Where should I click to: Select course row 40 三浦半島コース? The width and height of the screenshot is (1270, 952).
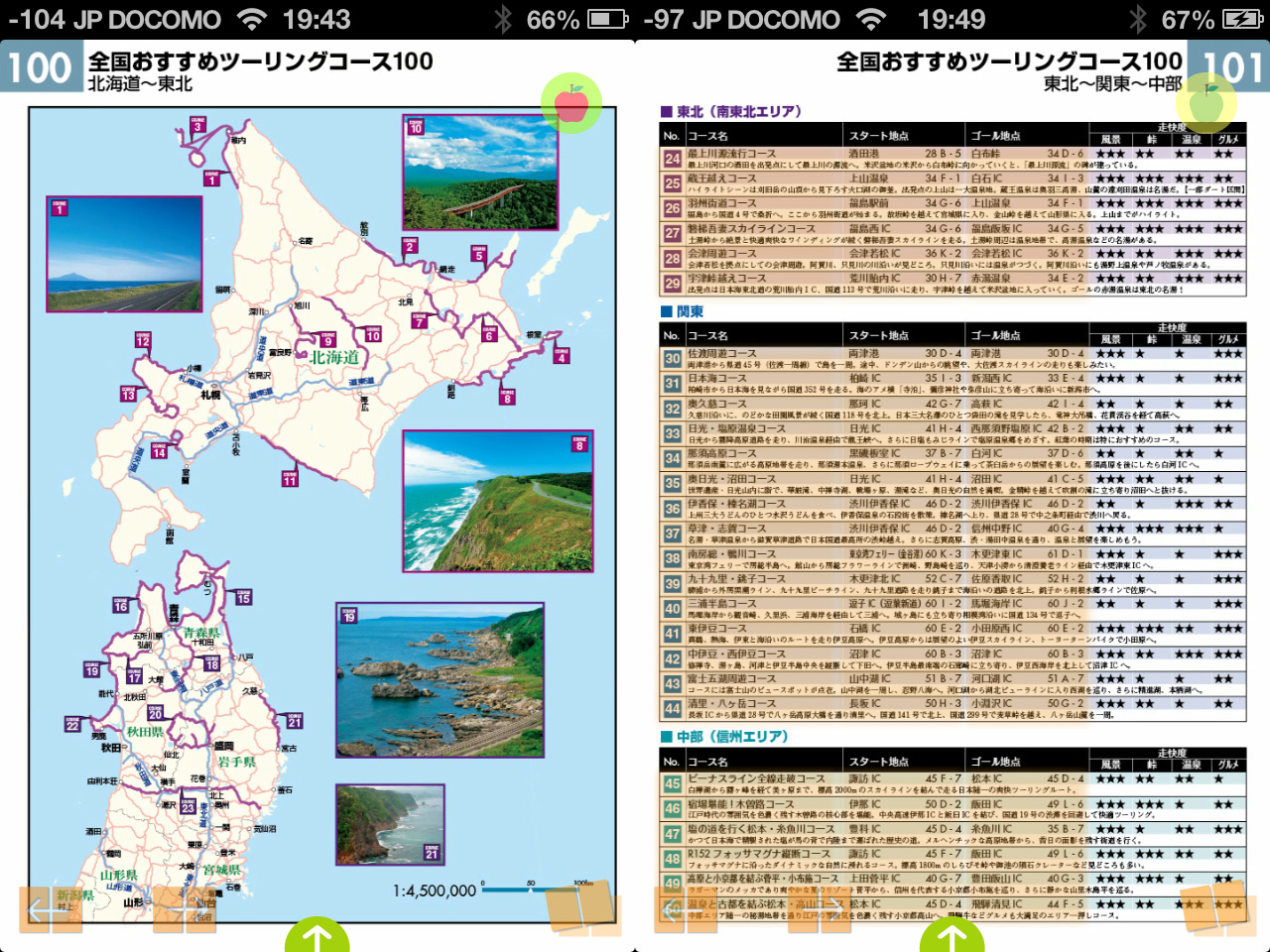point(952,609)
